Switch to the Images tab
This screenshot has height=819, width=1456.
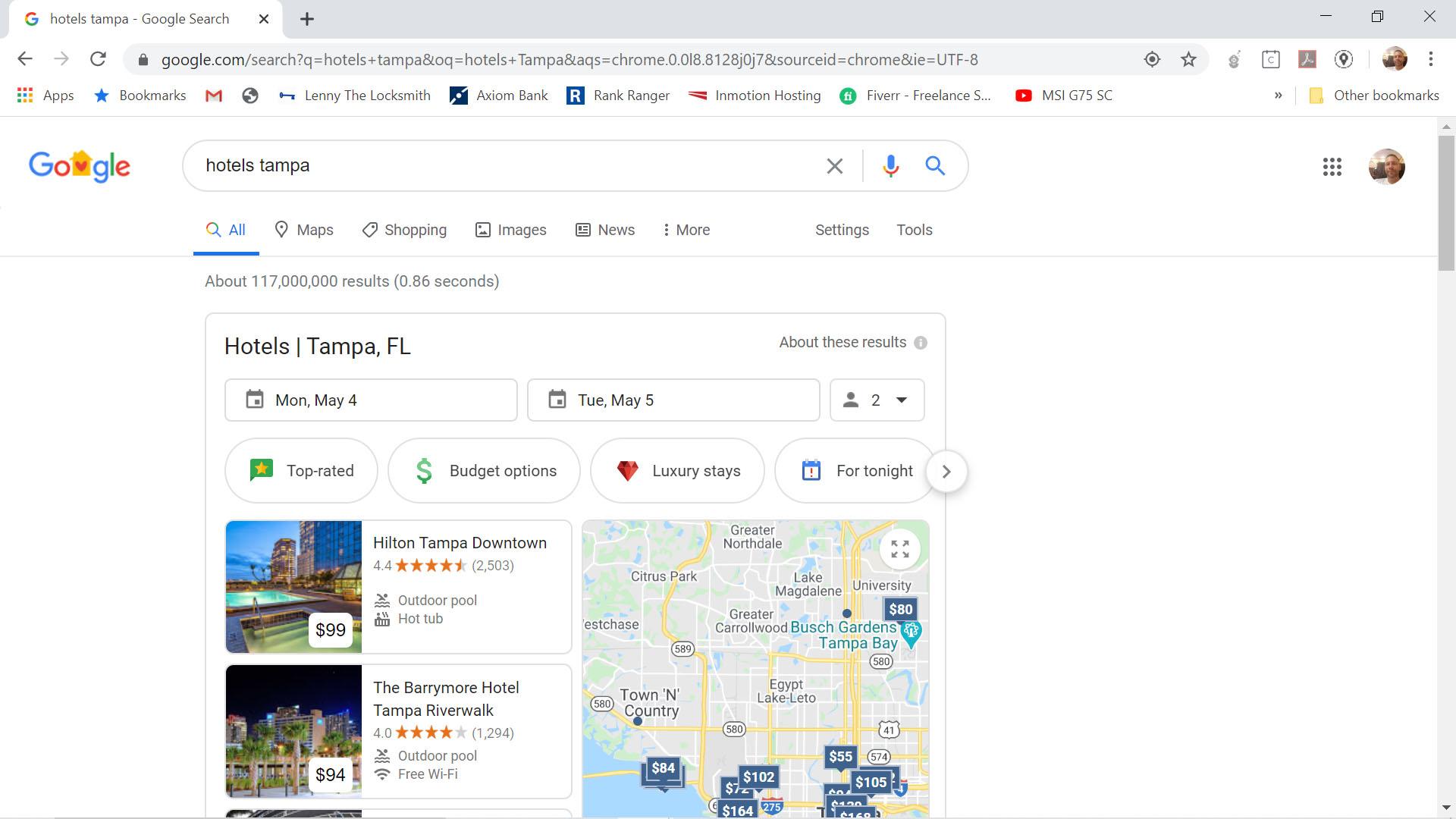510,230
